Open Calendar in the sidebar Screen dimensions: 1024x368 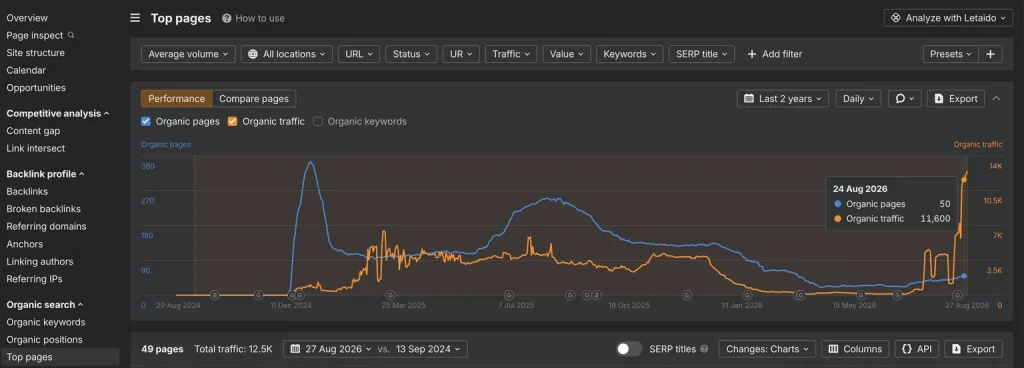click(x=26, y=70)
